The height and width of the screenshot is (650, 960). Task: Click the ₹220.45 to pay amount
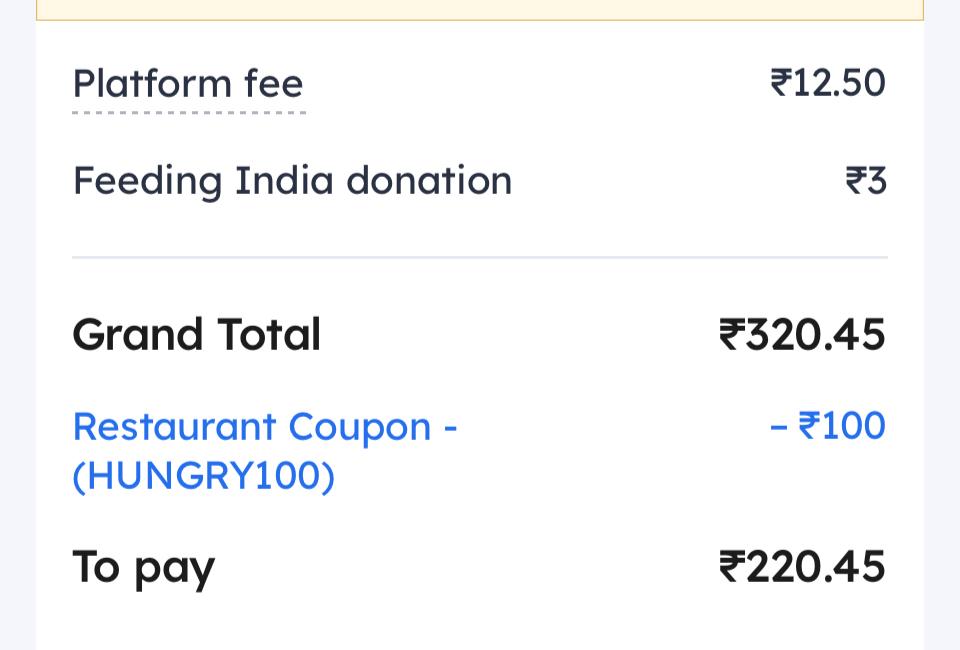pyautogui.click(x=802, y=567)
